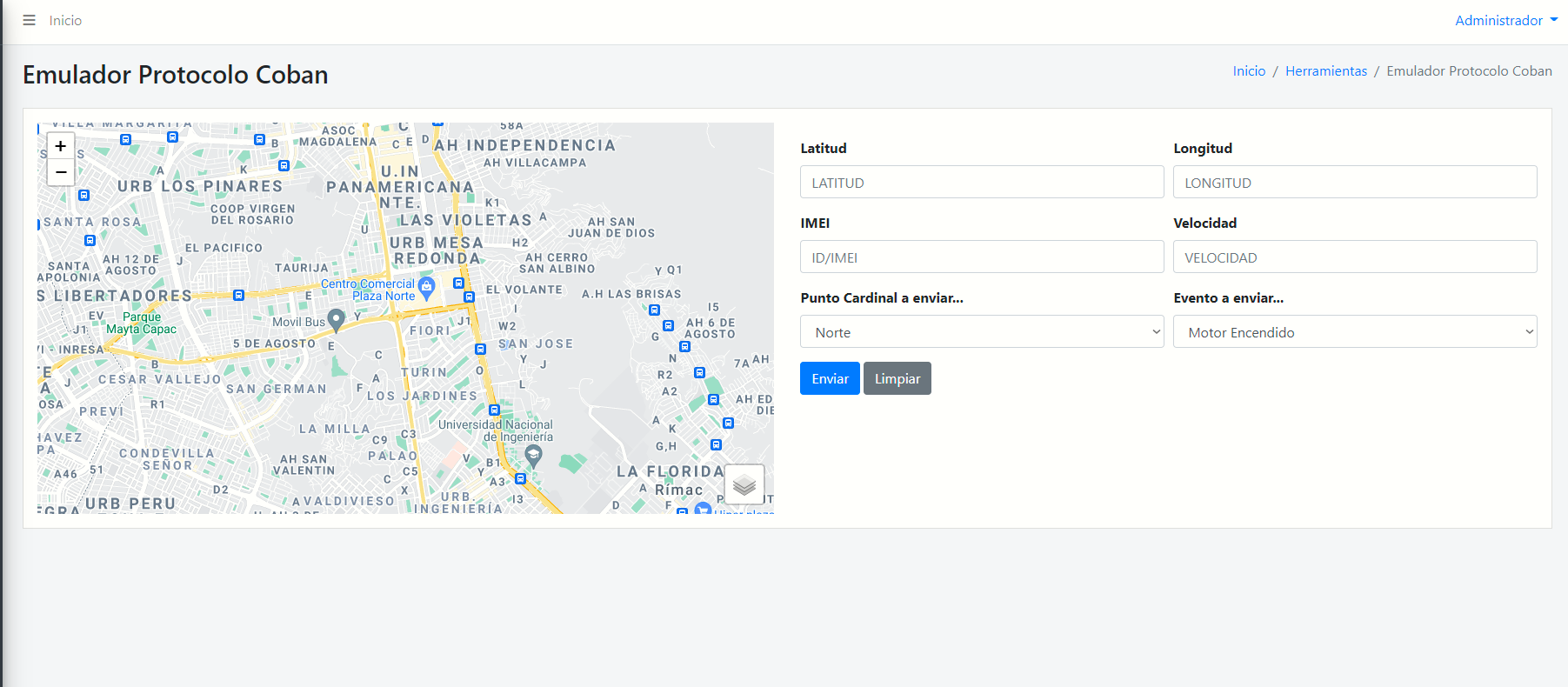Click the Movil Bus map pin
This screenshot has height=687, width=1568.
pos(336,319)
